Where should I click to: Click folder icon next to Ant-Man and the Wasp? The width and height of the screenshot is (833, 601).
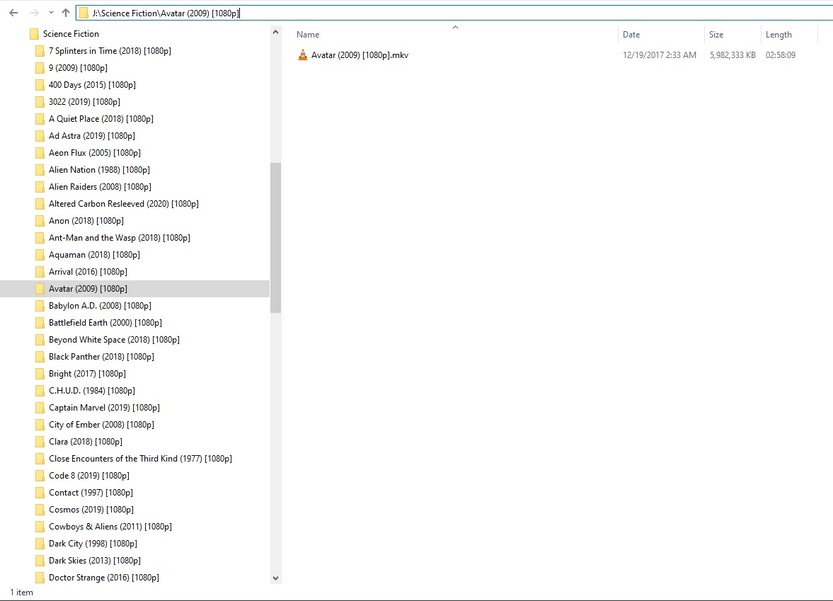coord(40,238)
